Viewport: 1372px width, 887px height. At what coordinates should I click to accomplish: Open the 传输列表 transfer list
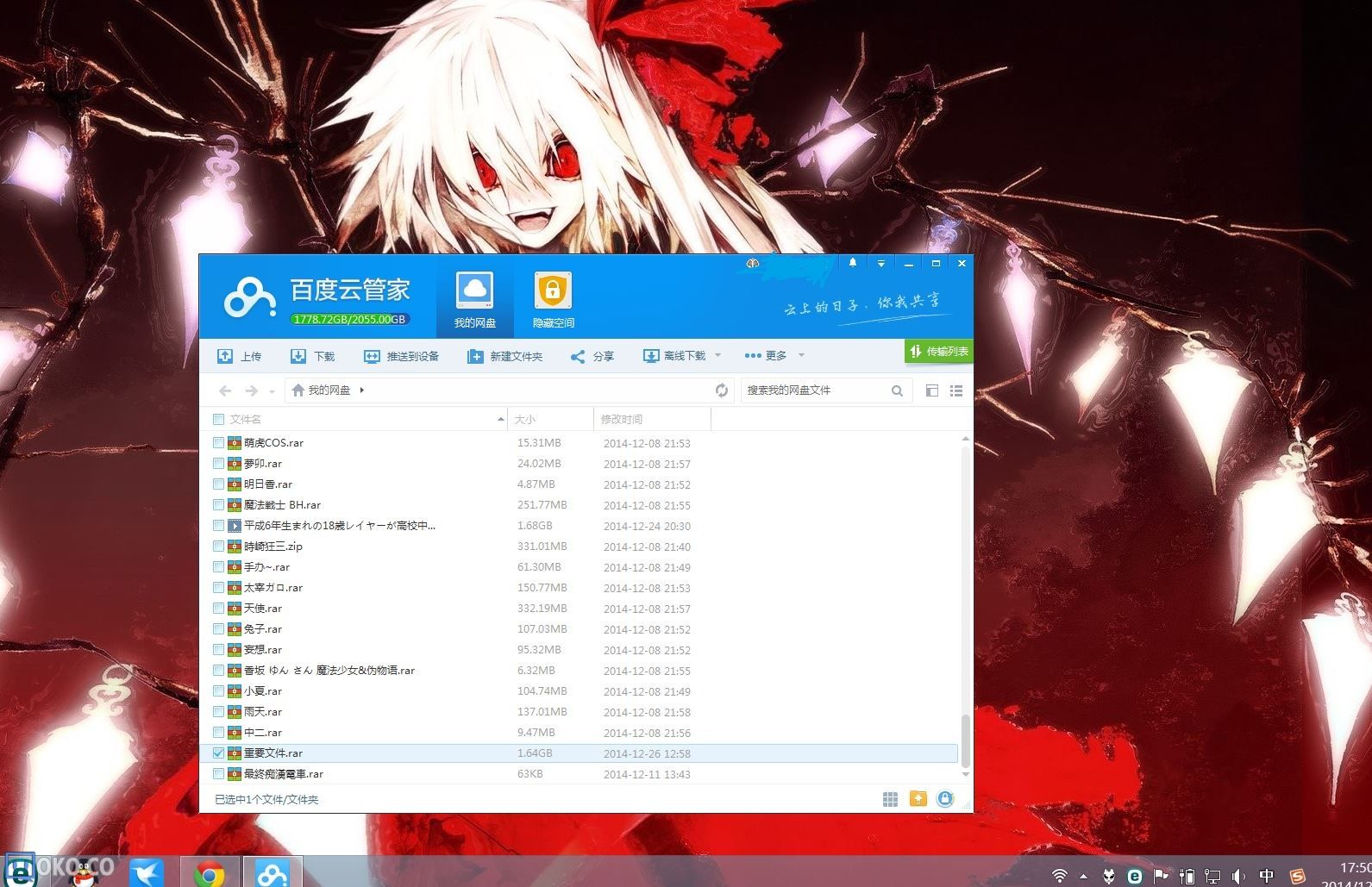tap(939, 352)
